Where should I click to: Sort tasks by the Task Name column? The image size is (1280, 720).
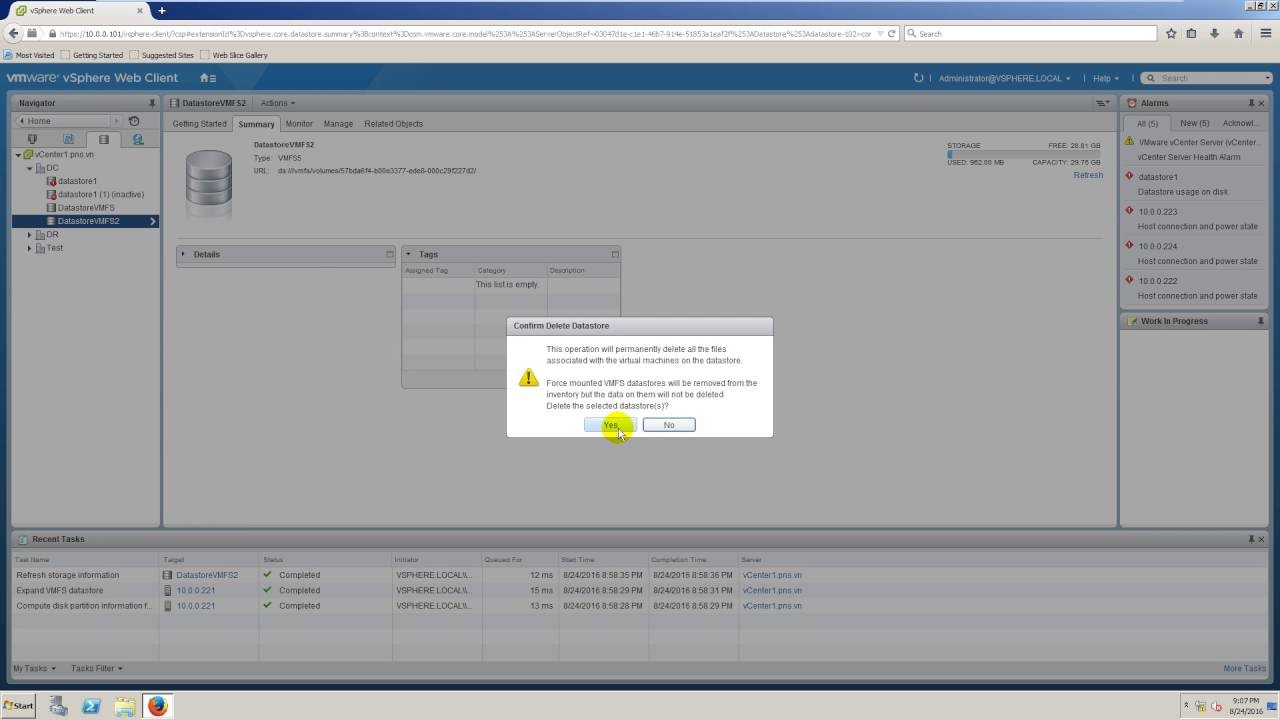point(85,560)
